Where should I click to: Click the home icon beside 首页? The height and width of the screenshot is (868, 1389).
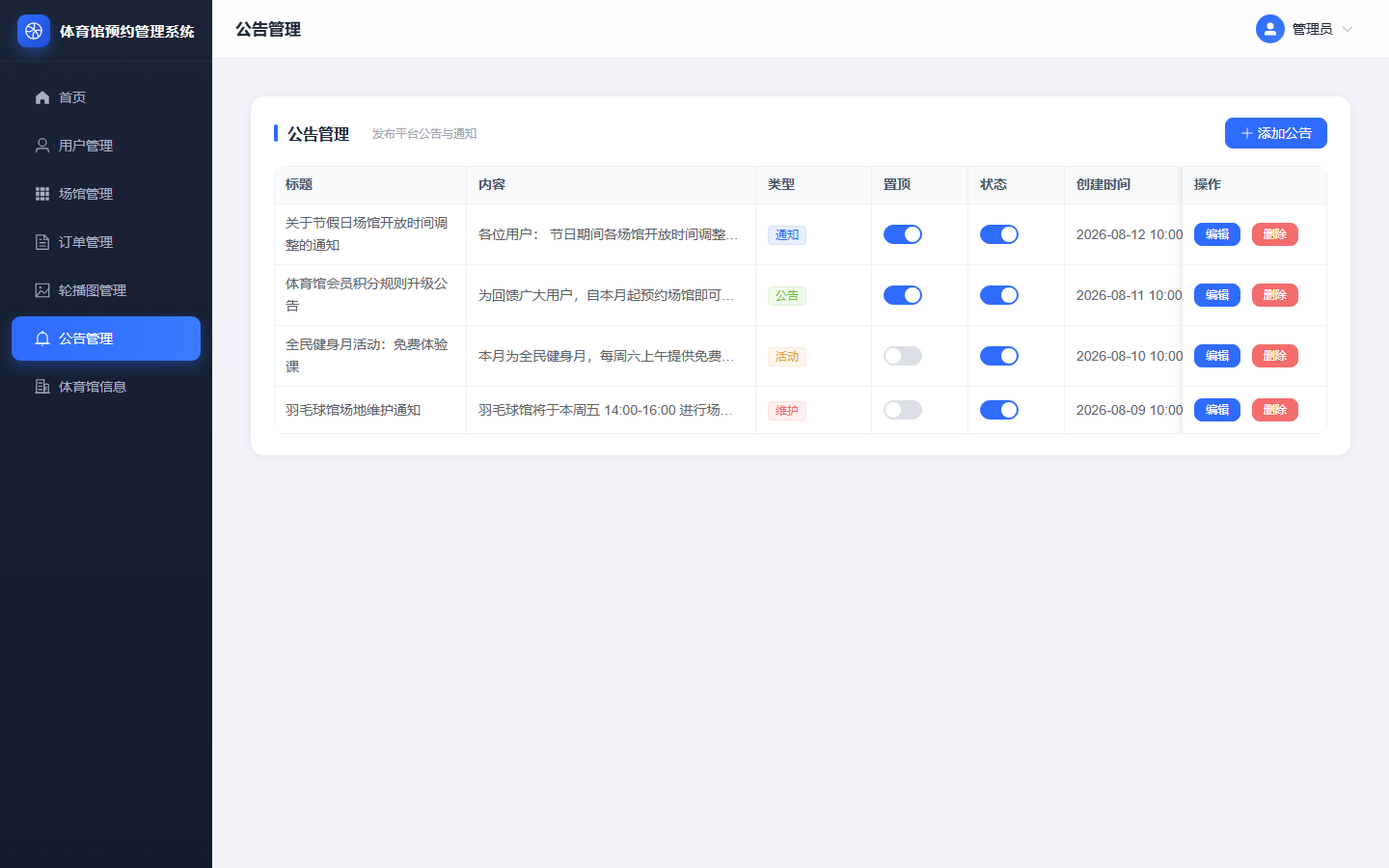point(42,97)
